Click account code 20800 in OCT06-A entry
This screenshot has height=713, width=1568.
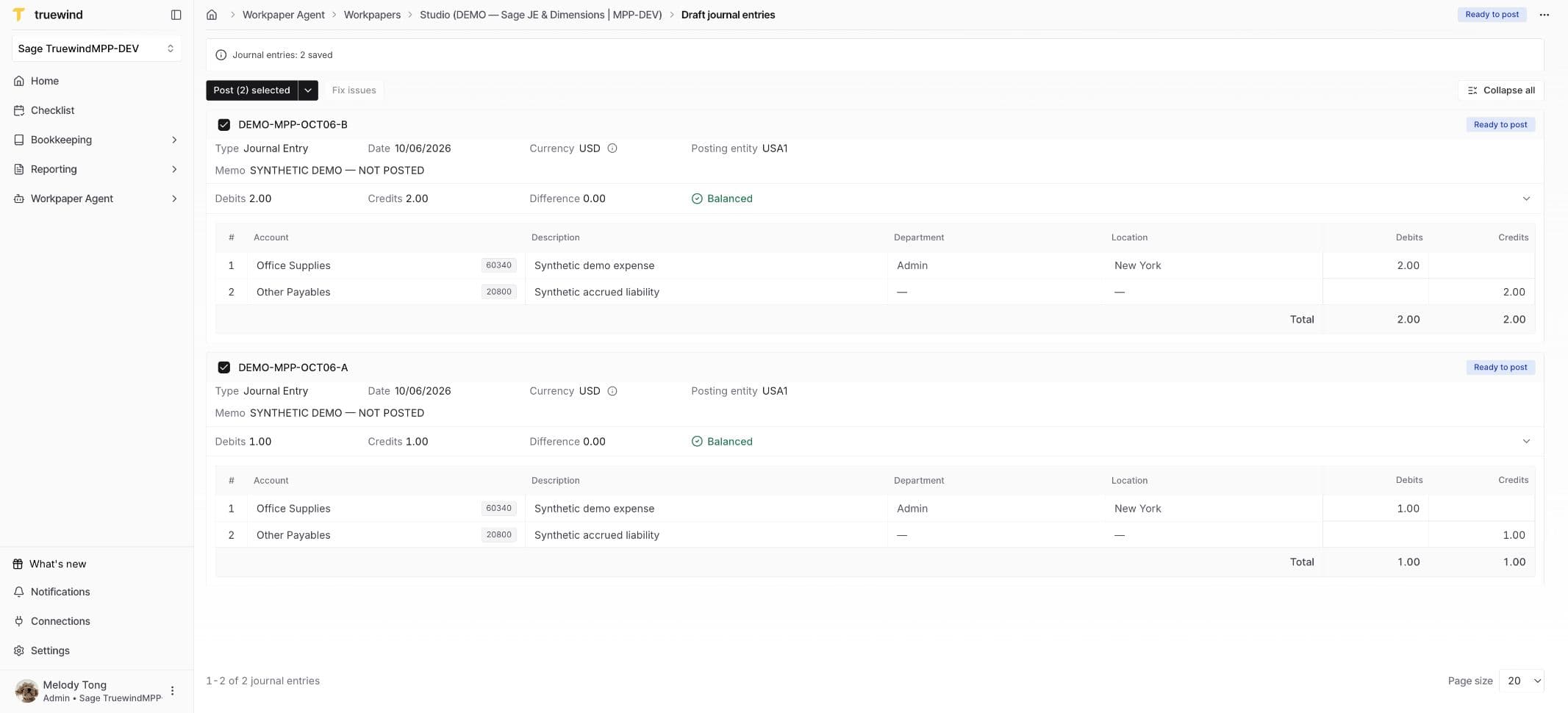pyautogui.click(x=498, y=535)
